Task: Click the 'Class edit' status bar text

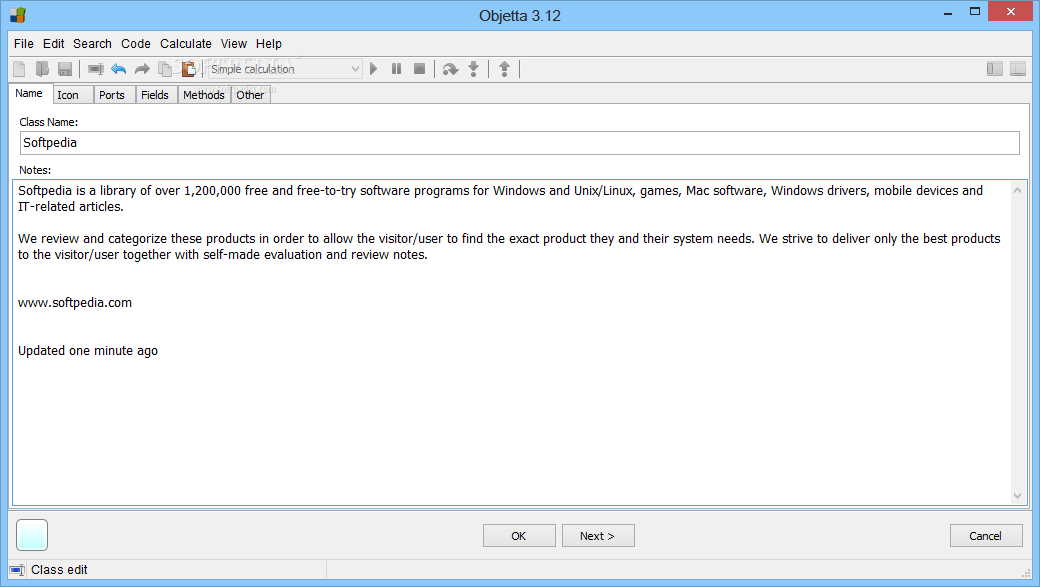Action: click(x=59, y=570)
